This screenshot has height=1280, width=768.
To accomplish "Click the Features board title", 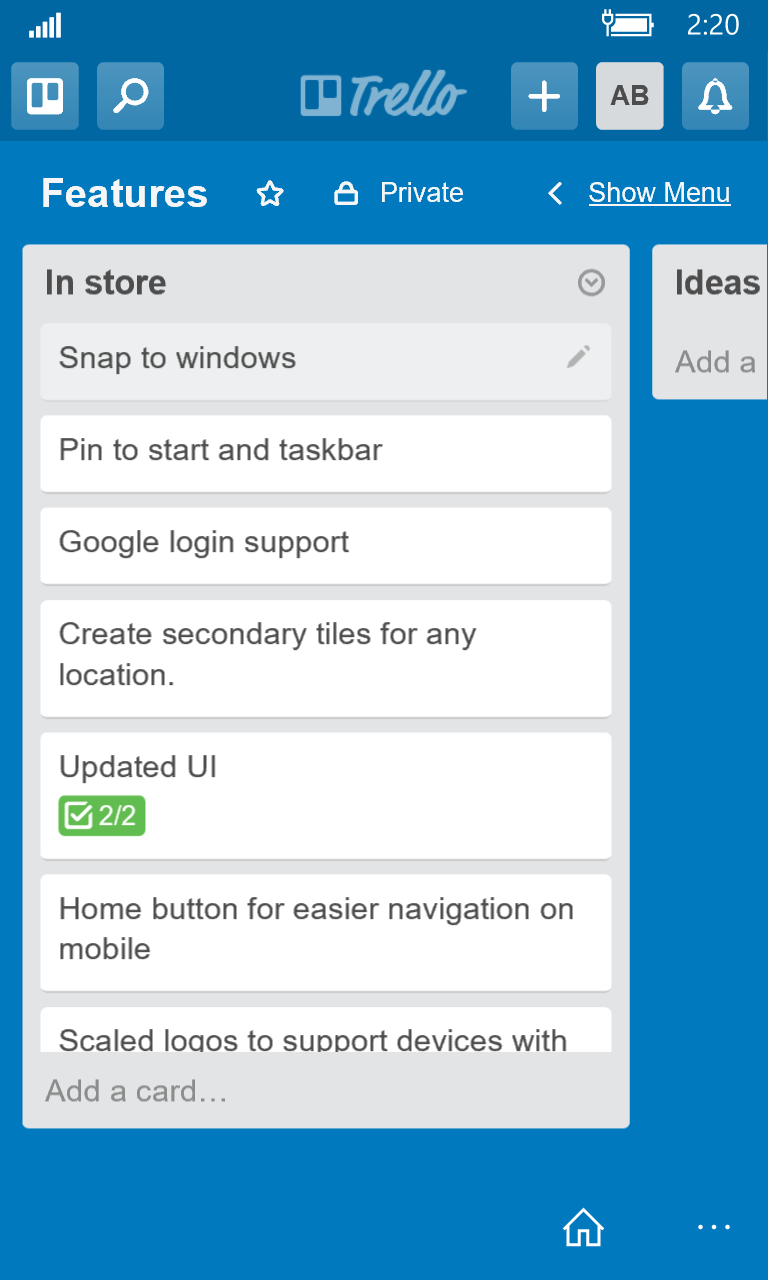I will [x=125, y=193].
